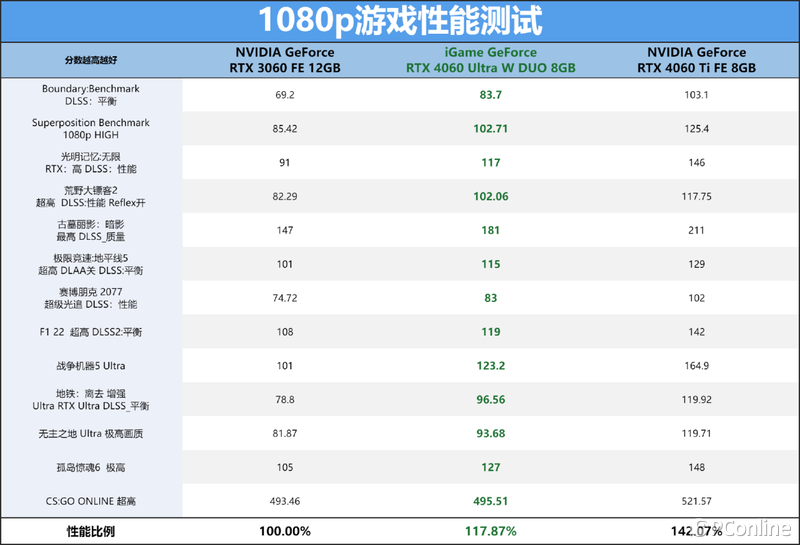The width and height of the screenshot is (800, 545).
Task: Click the value 147
Action: tap(285, 231)
